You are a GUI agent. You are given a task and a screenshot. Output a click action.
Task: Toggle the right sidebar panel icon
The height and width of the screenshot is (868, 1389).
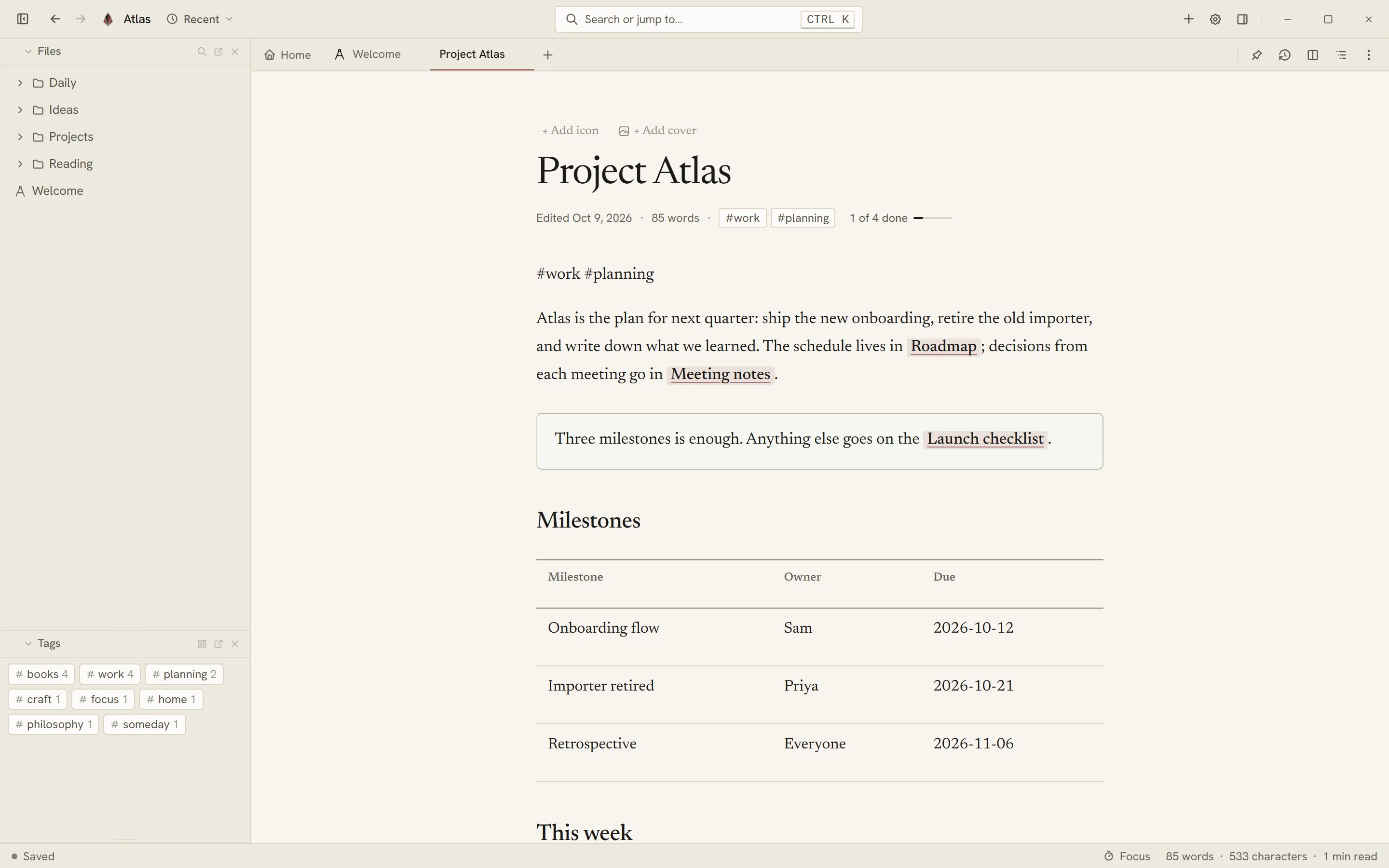tap(1243, 19)
